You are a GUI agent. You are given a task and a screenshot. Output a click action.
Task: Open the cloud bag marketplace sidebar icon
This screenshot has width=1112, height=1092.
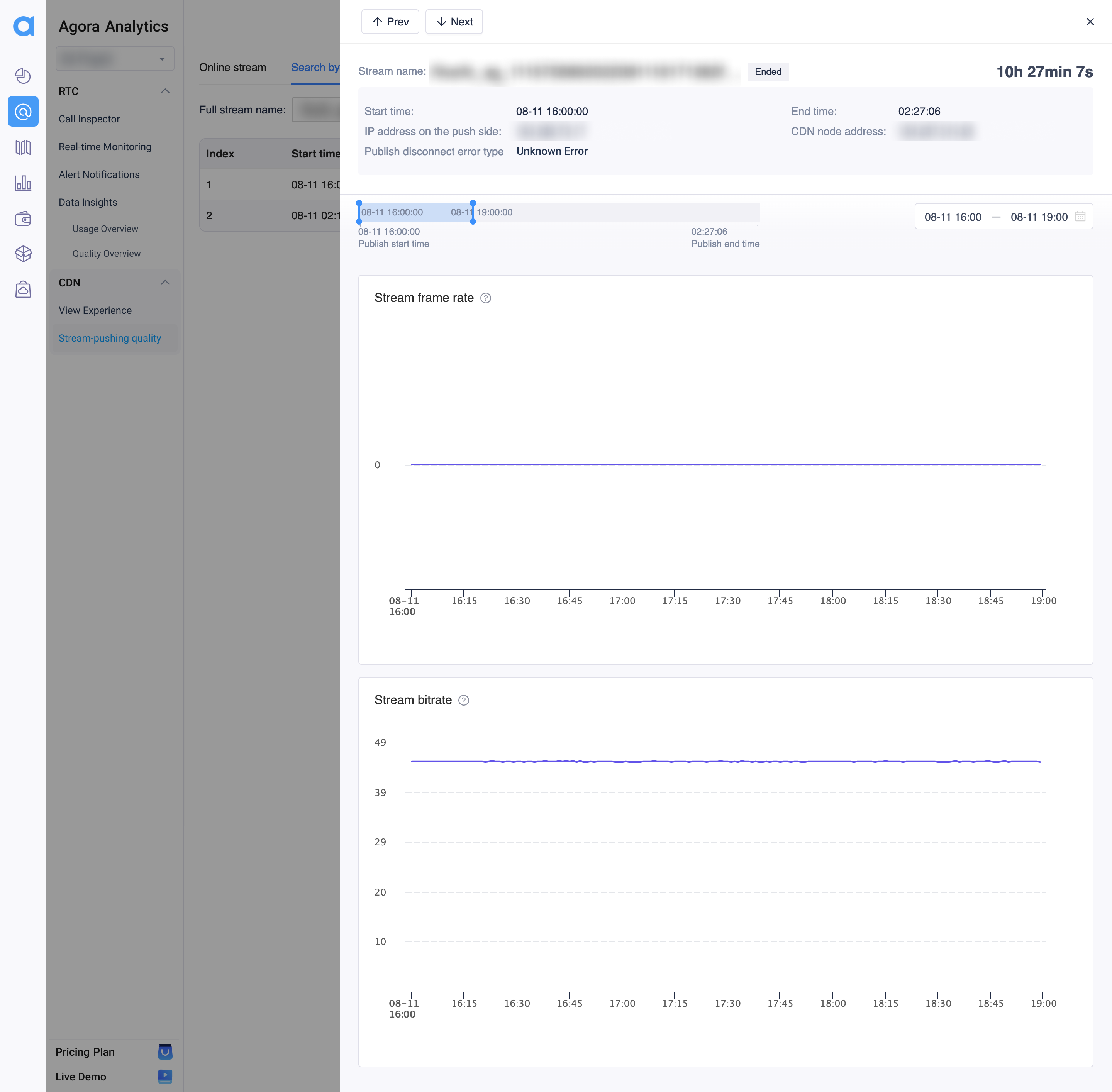tap(23, 290)
